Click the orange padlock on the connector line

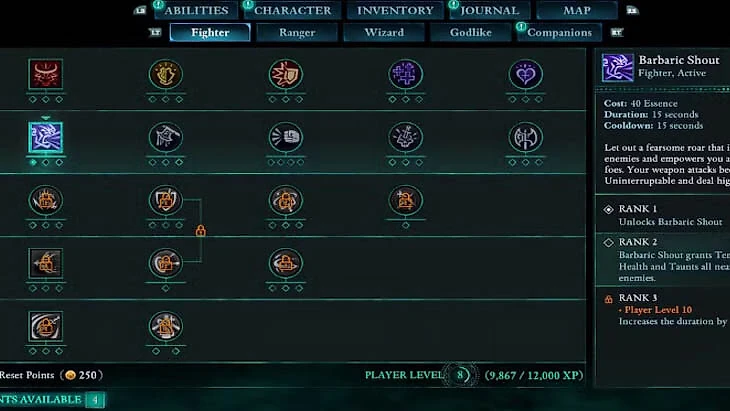click(x=201, y=230)
